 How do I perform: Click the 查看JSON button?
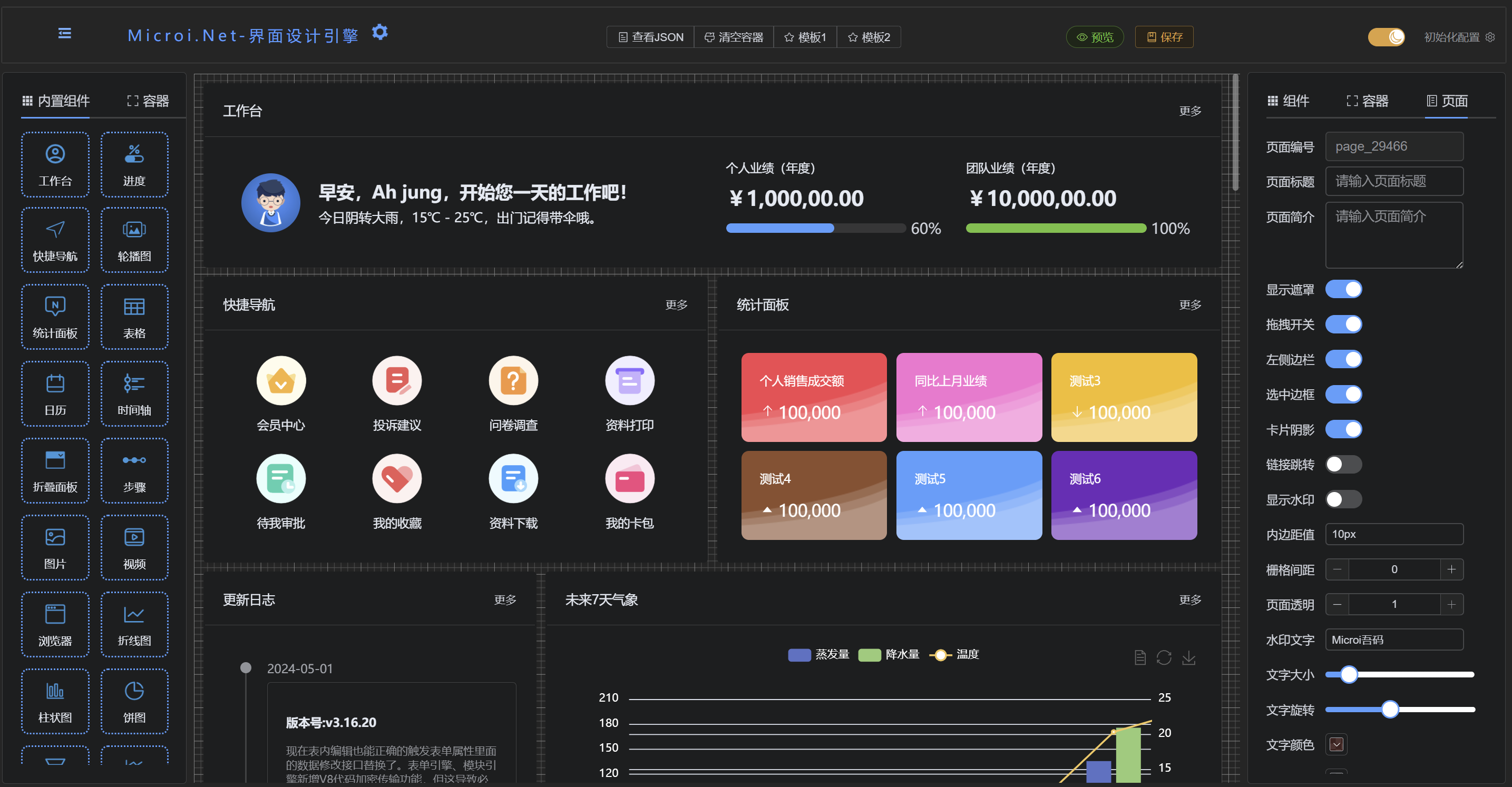click(650, 37)
